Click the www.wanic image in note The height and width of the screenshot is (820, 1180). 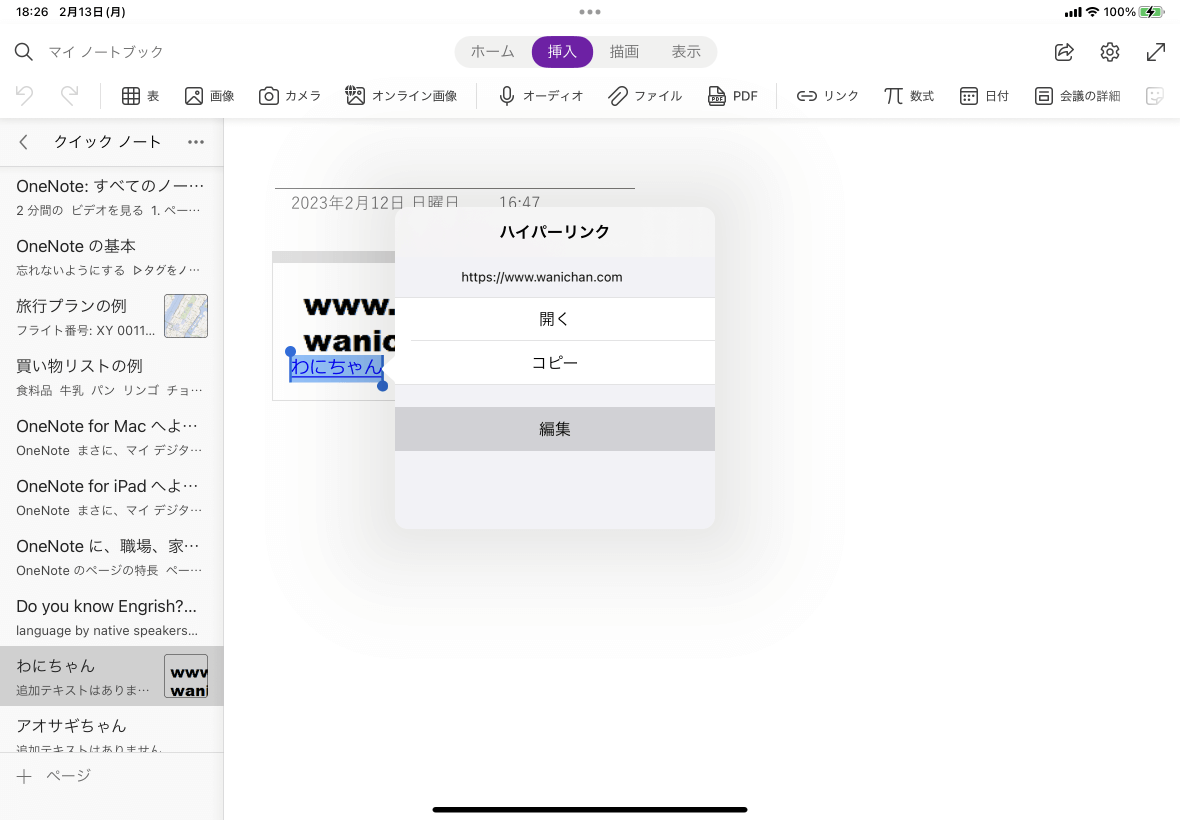tap(348, 323)
